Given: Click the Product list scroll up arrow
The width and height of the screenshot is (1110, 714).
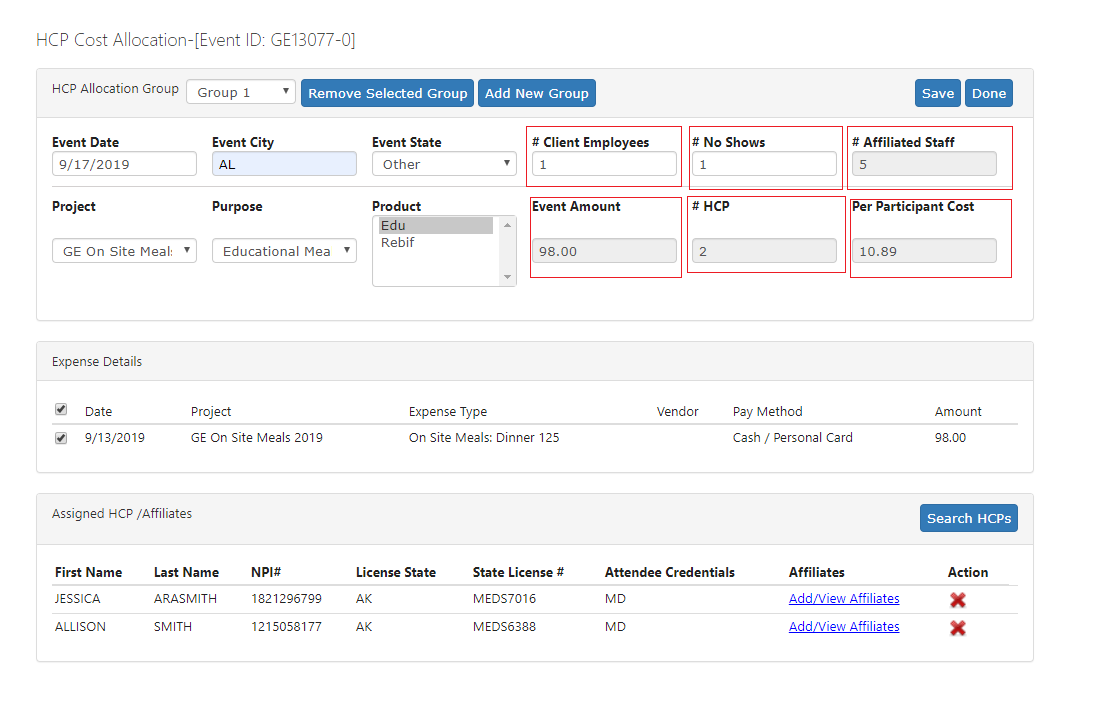Looking at the screenshot, I should tap(507, 225).
